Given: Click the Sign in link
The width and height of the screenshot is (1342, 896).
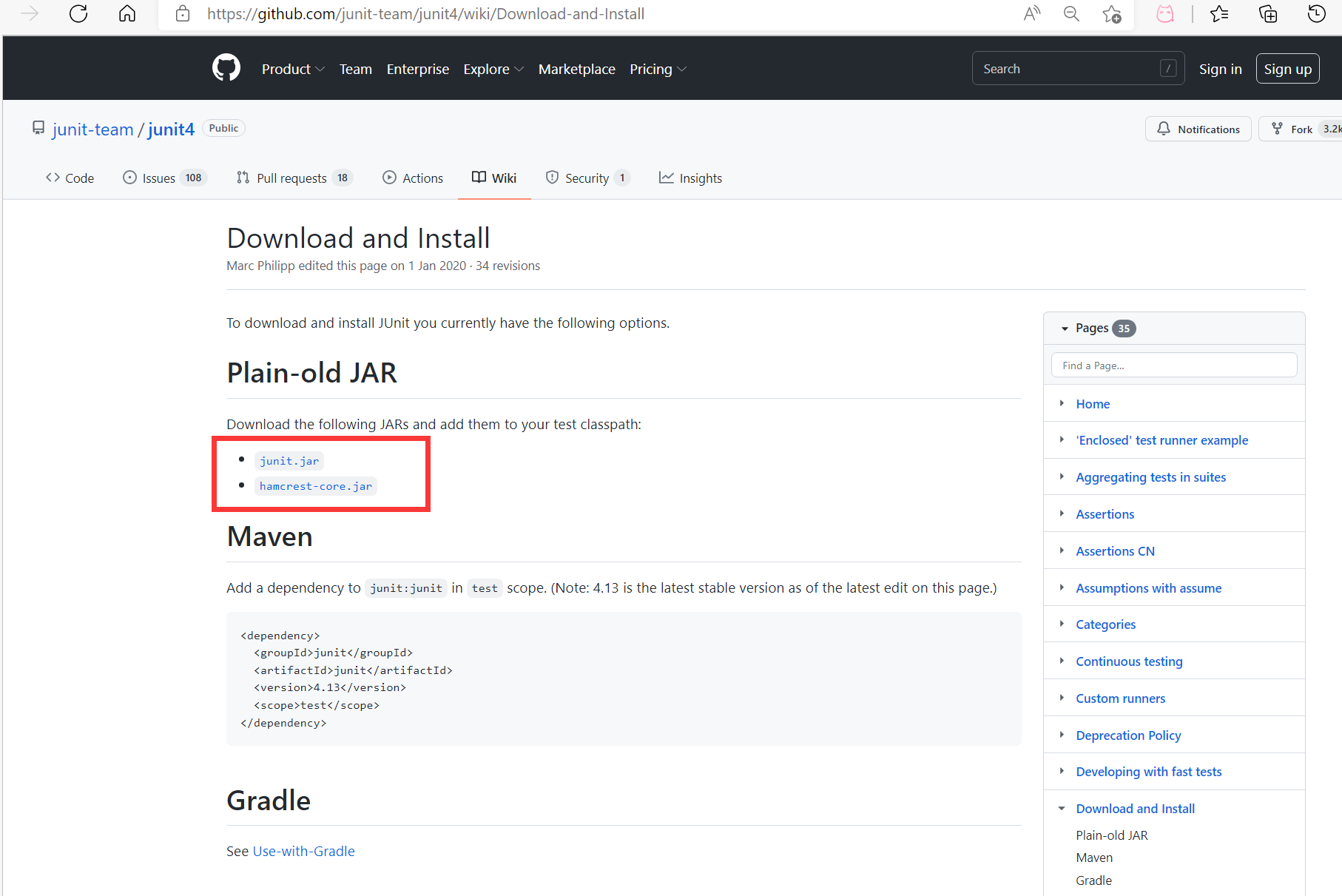Looking at the screenshot, I should click(1221, 69).
